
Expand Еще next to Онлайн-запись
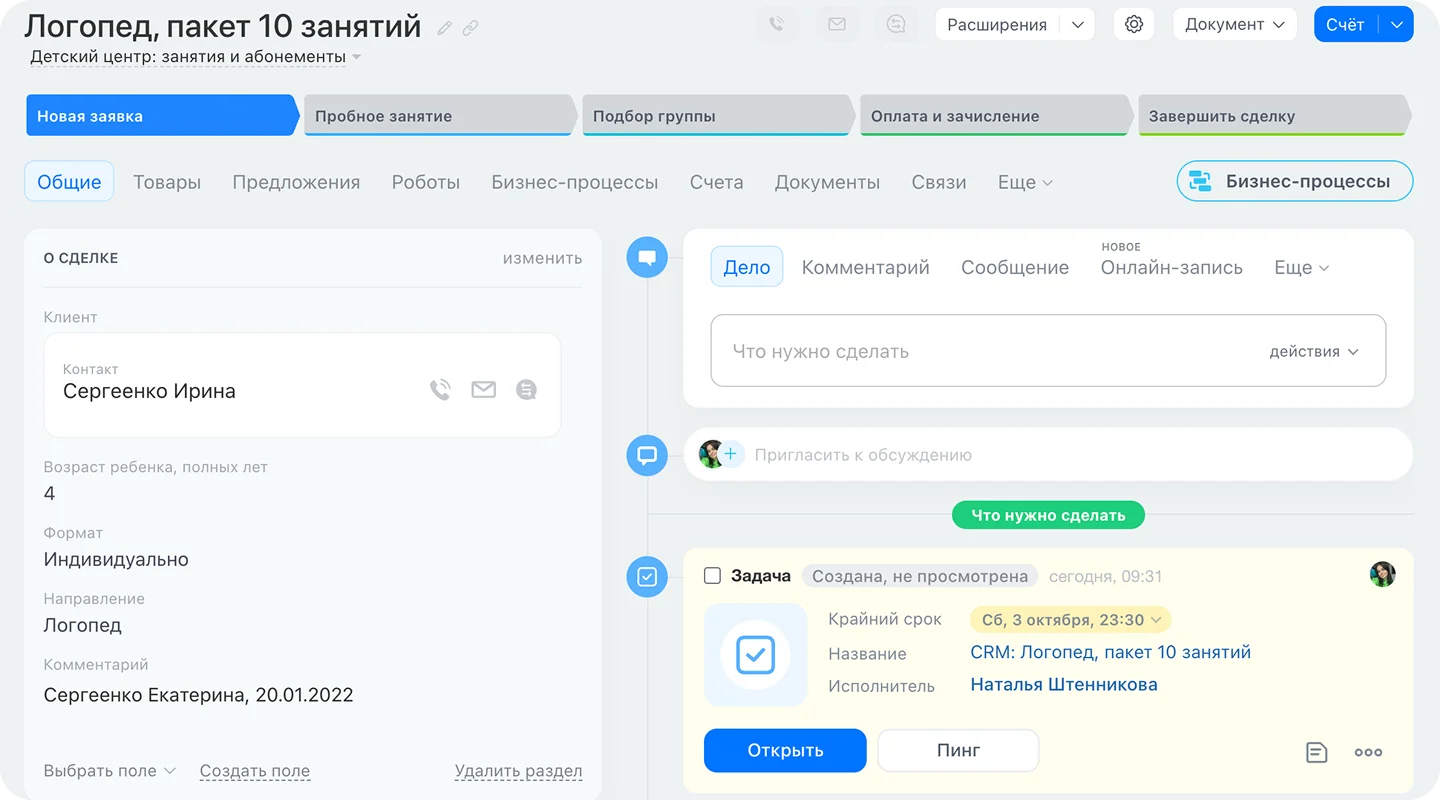pyautogui.click(x=1301, y=268)
